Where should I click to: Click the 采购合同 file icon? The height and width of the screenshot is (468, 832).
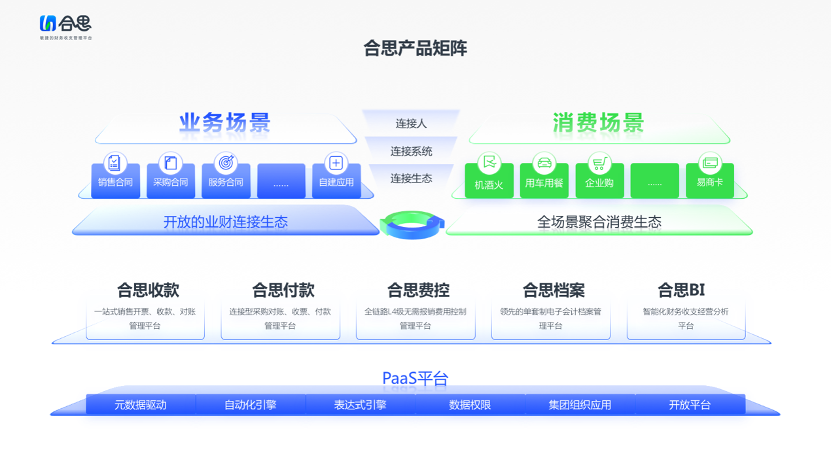(x=170, y=162)
